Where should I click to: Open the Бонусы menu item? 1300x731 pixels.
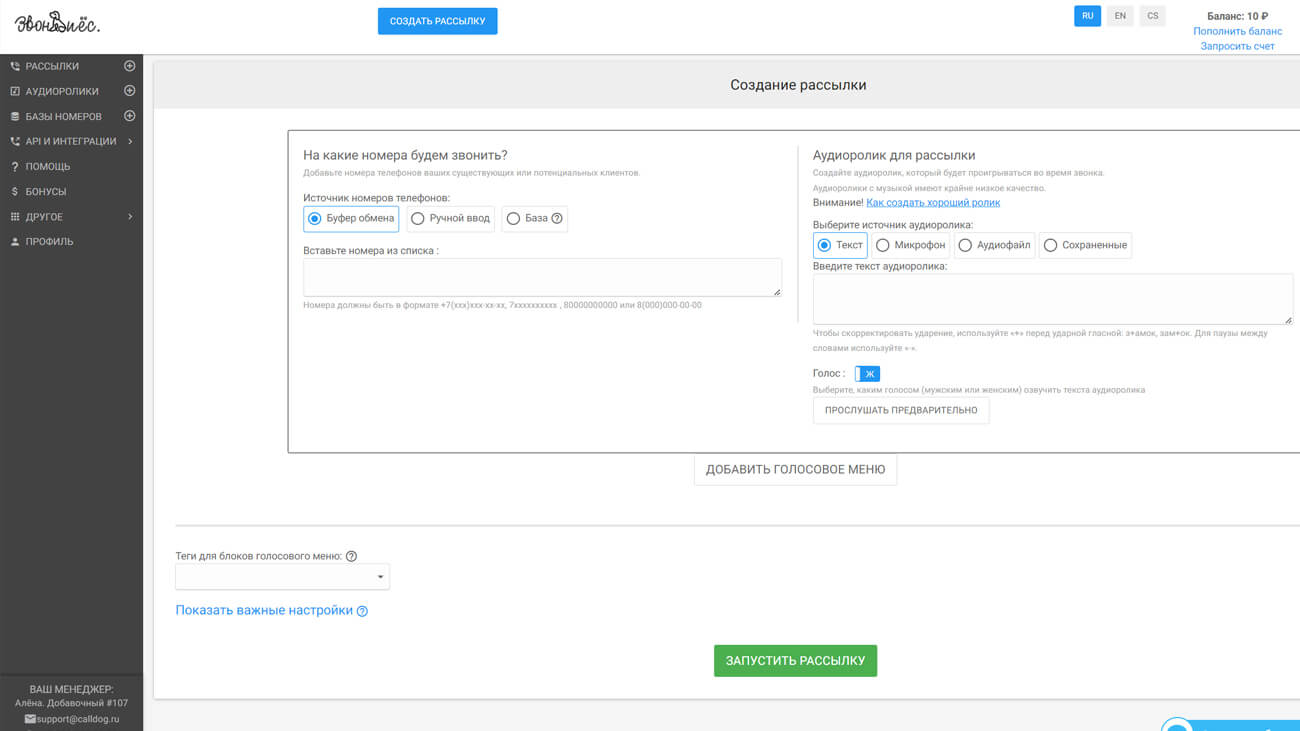[46, 191]
